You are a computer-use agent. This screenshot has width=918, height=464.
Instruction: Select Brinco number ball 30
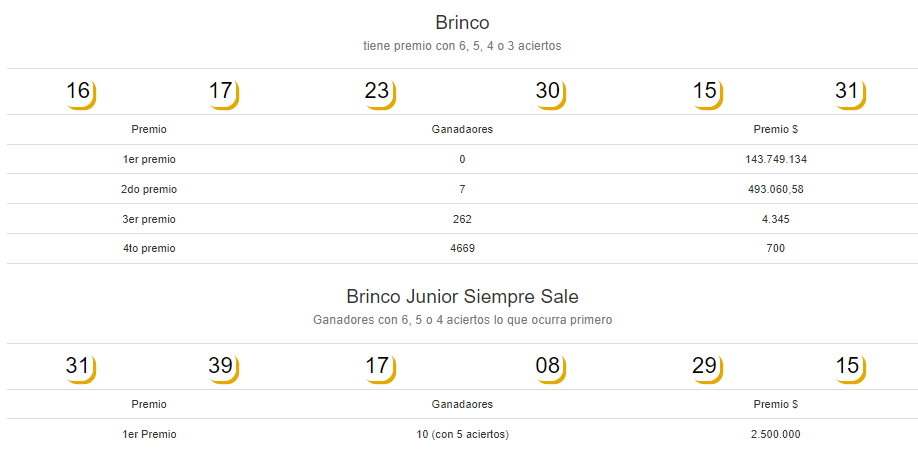(550, 93)
